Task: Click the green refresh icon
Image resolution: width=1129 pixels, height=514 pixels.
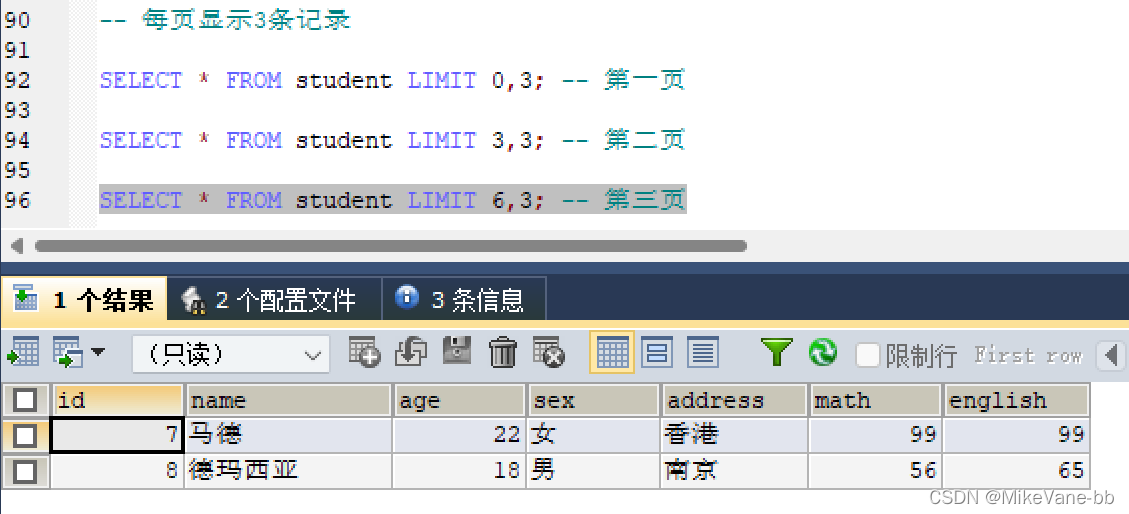Action: pyautogui.click(x=822, y=353)
